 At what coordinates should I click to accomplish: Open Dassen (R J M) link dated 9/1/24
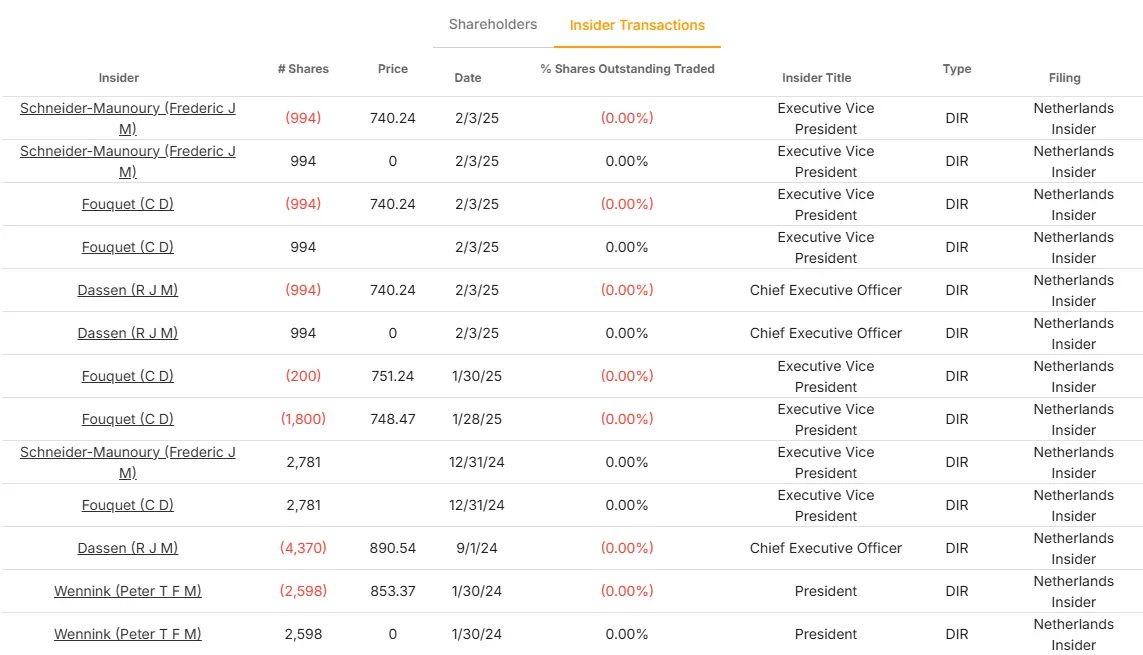(128, 548)
